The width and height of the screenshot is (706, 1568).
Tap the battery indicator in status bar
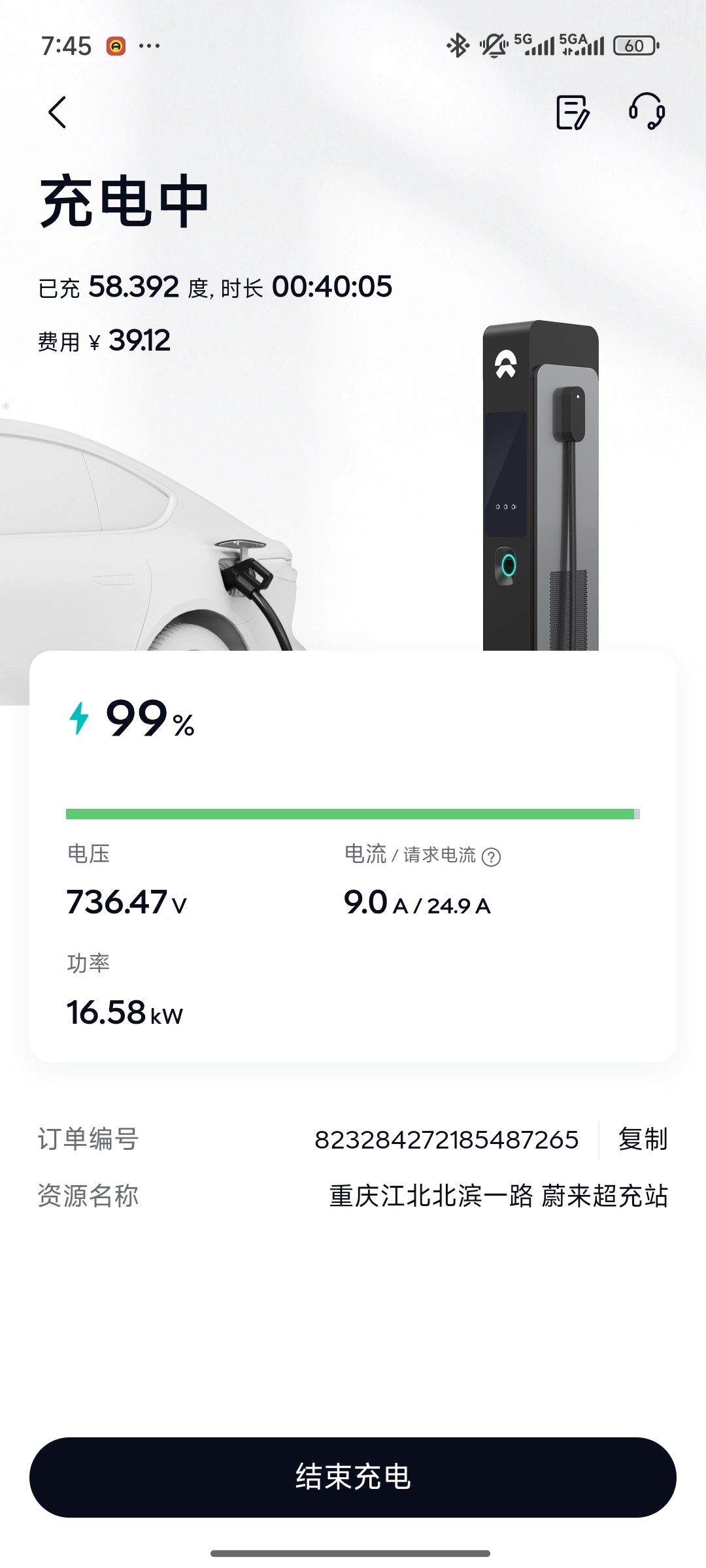point(636,46)
